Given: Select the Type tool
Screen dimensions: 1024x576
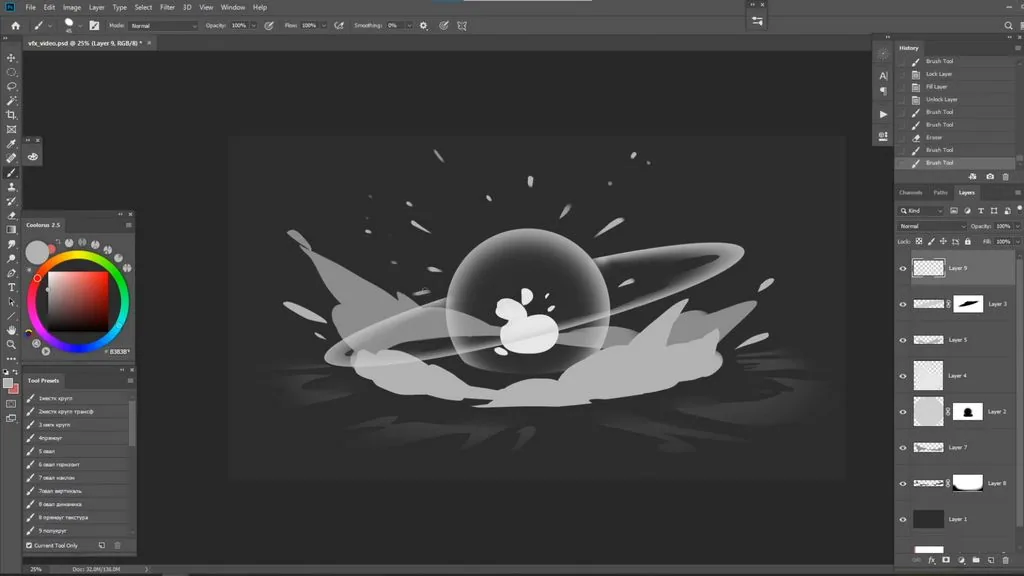Looking at the screenshot, I should click(x=11, y=287).
